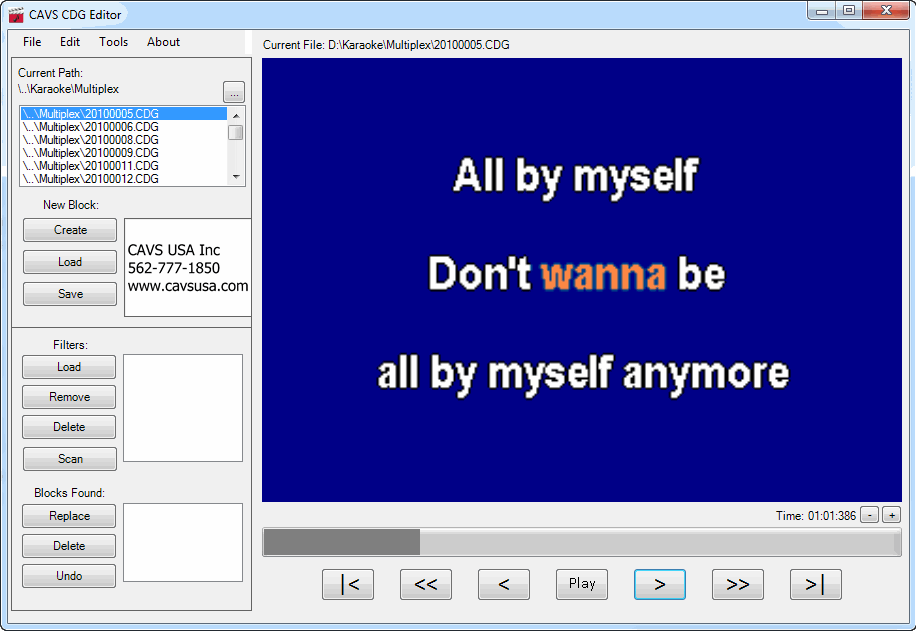Image resolution: width=916 pixels, height=631 pixels.
Task: Step back one frame with < button
Action: click(x=504, y=584)
